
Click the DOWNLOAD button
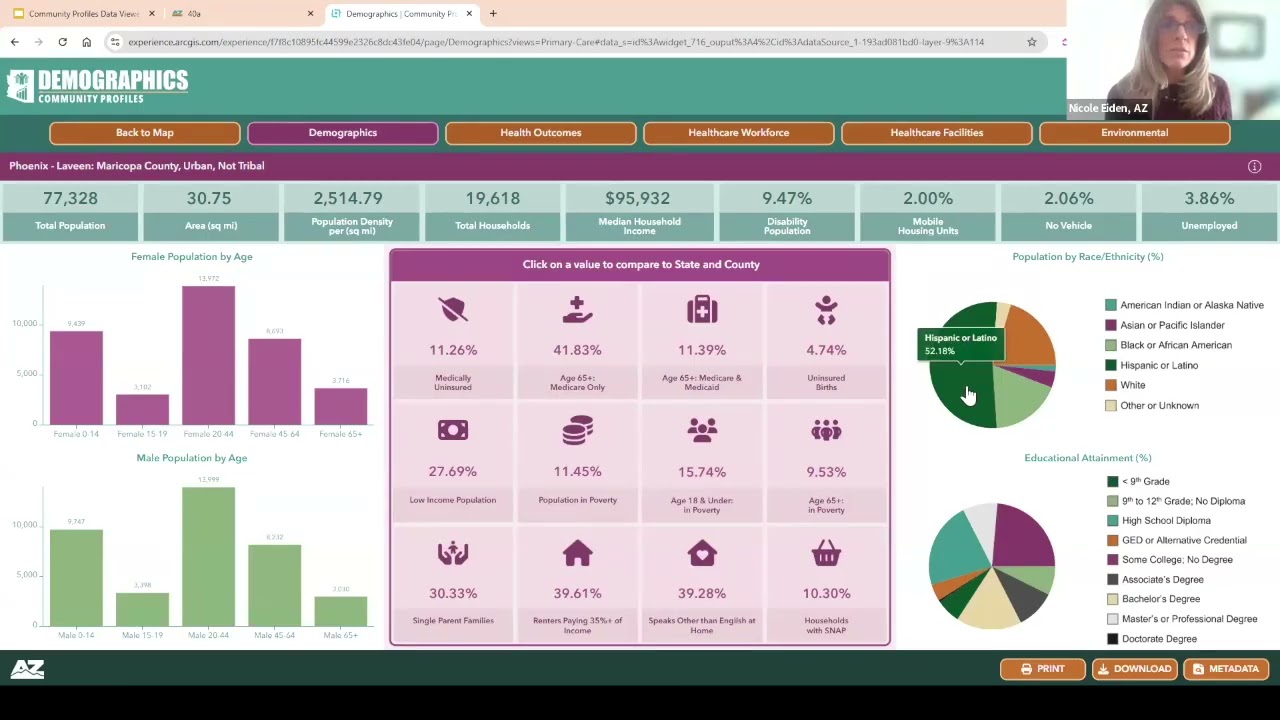click(1134, 669)
